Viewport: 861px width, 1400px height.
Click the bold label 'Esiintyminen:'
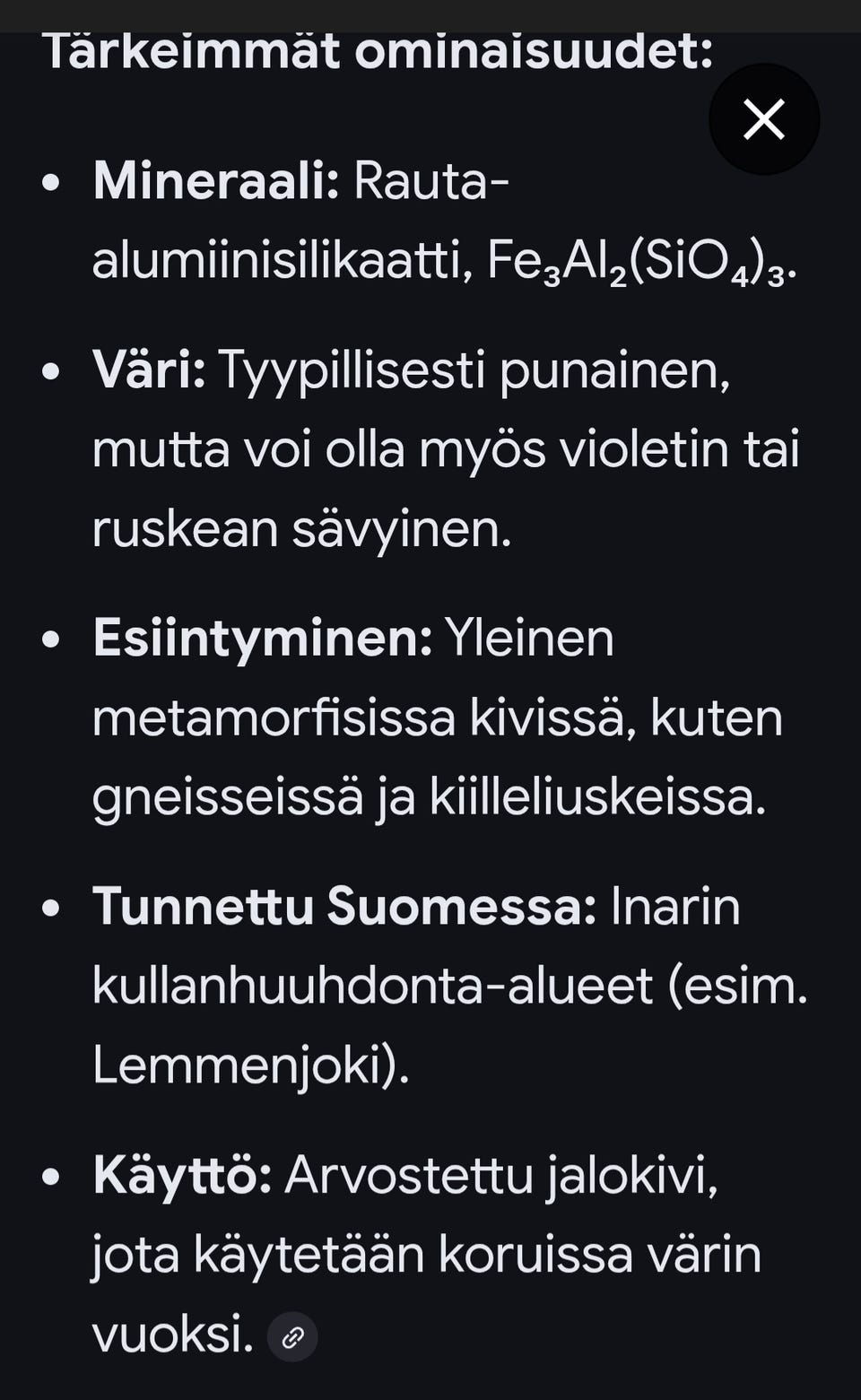pos(260,639)
